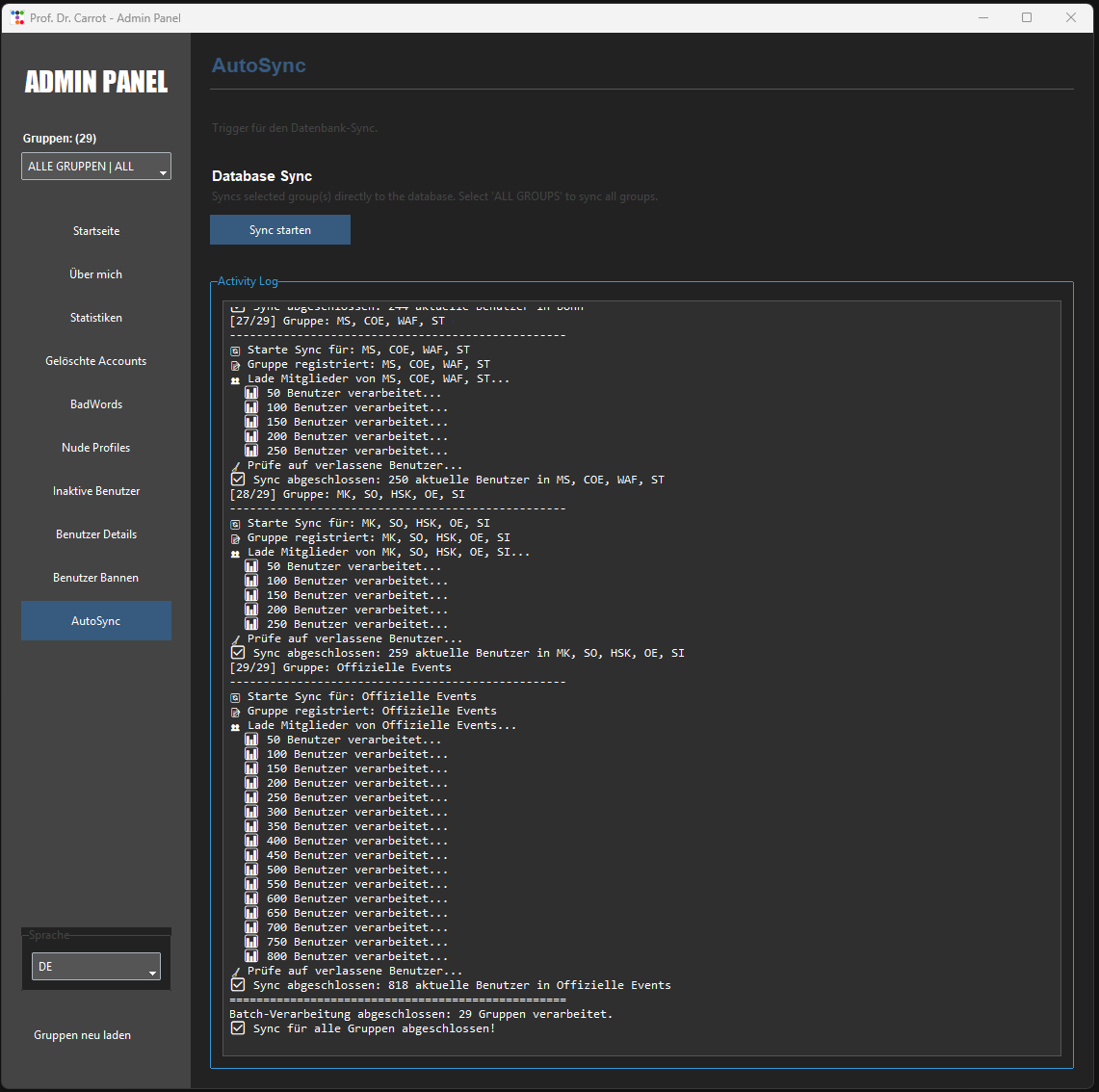This screenshot has height=1092, width=1099.
Task: Open the Sprache language dropdown showing DE
Action: click(x=95, y=967)
